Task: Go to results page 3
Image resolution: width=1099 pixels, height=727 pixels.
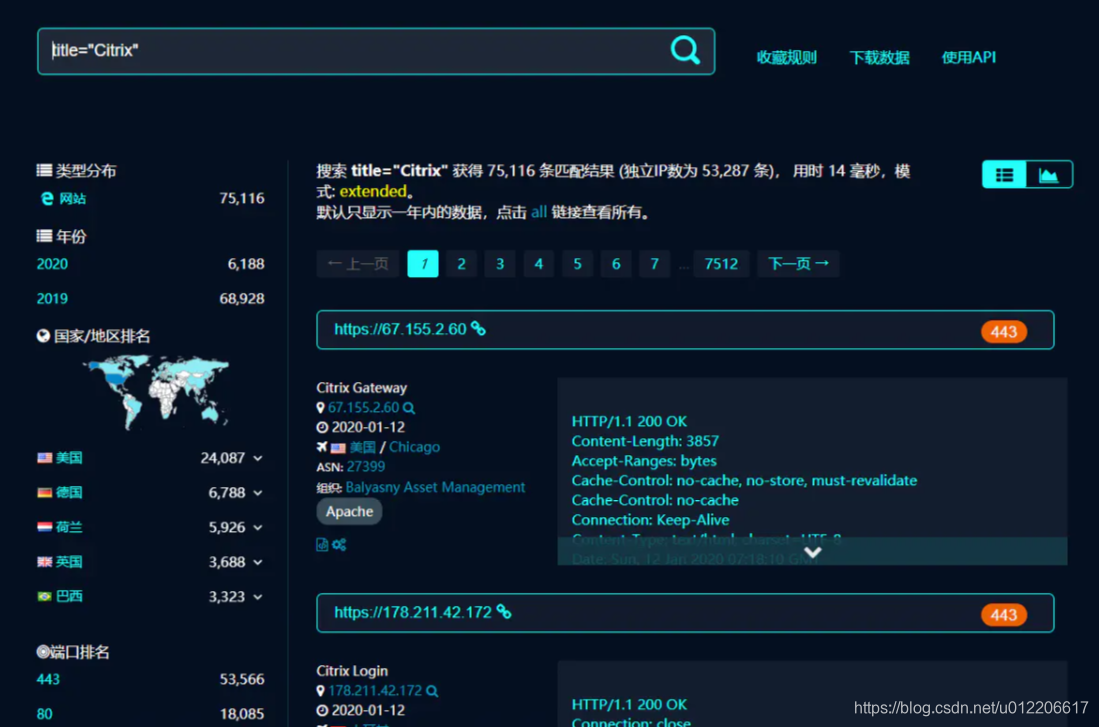Action: 500,264
